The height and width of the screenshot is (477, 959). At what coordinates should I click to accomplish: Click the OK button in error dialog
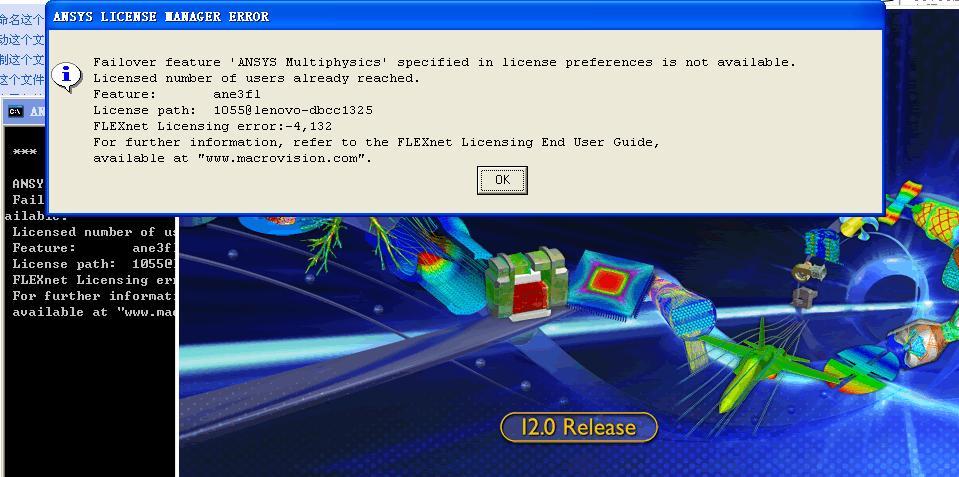[502, 180]
